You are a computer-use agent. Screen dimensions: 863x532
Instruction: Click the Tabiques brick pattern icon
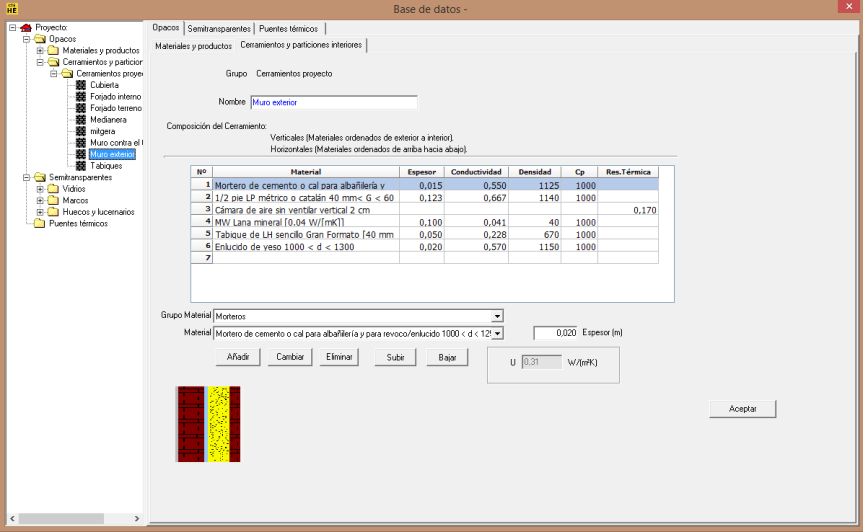point(81,166)
